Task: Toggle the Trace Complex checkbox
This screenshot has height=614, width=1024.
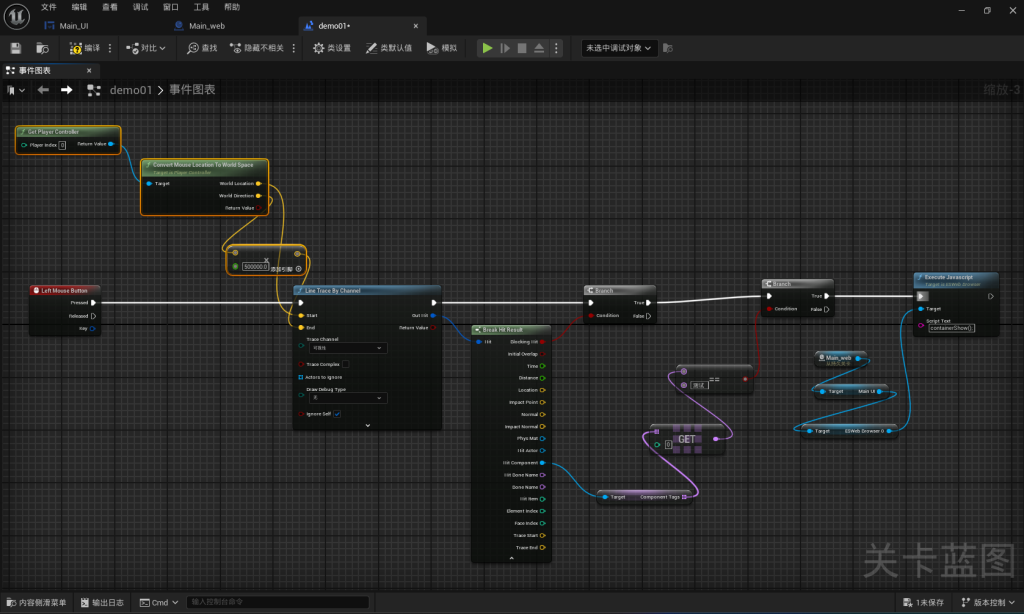Action: click(346, 364)
